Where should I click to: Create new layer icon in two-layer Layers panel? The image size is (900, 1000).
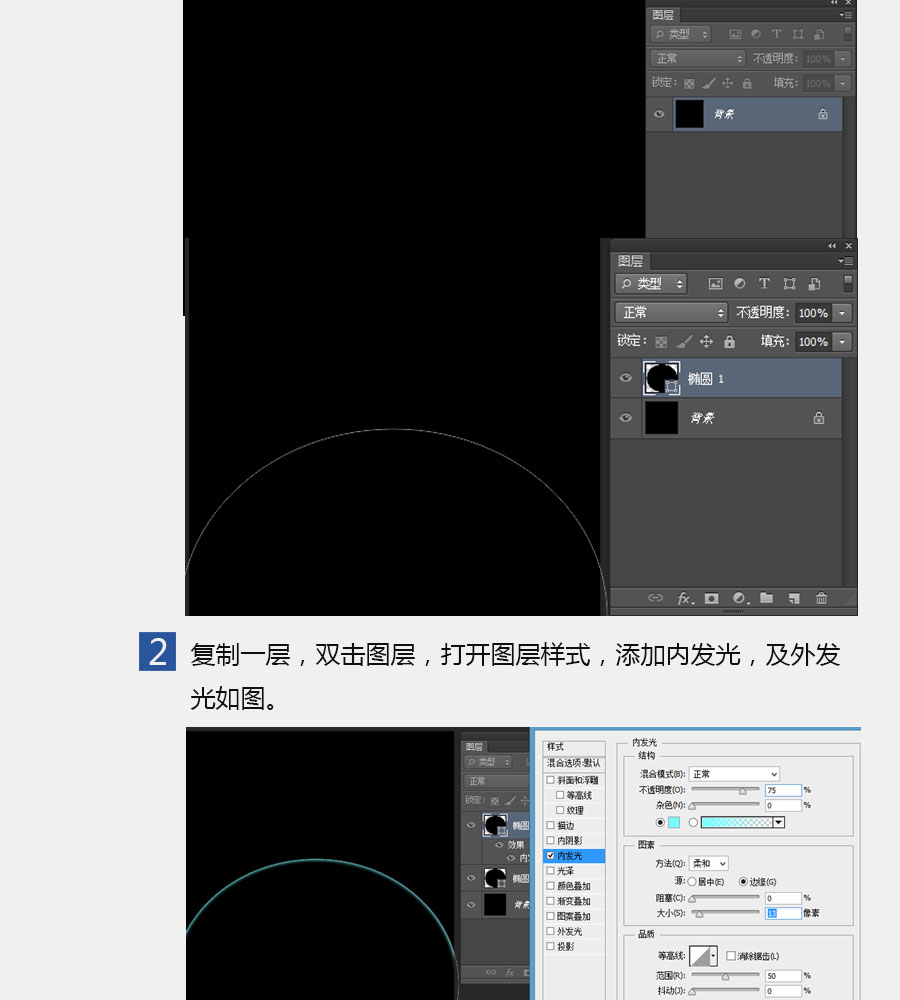[794, 598]
